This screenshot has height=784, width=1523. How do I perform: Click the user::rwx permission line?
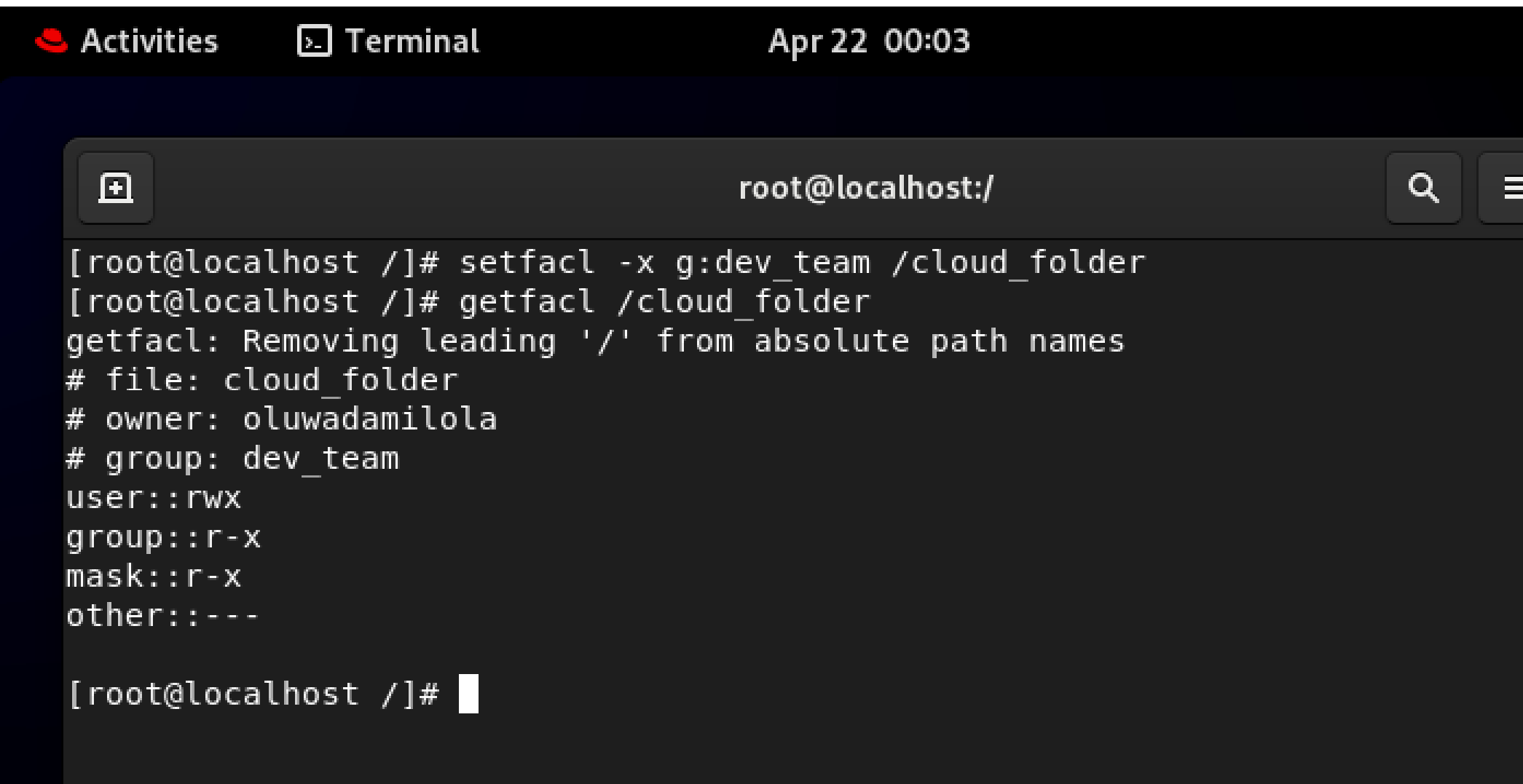coord(154,498)
